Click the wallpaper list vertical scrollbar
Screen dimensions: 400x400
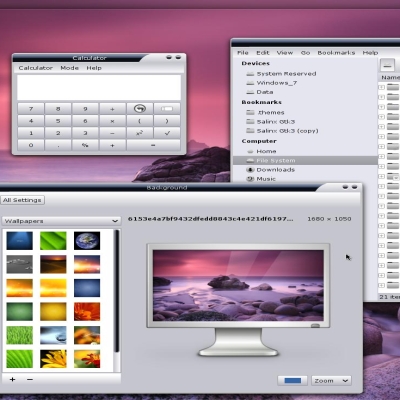coord(117,291)
